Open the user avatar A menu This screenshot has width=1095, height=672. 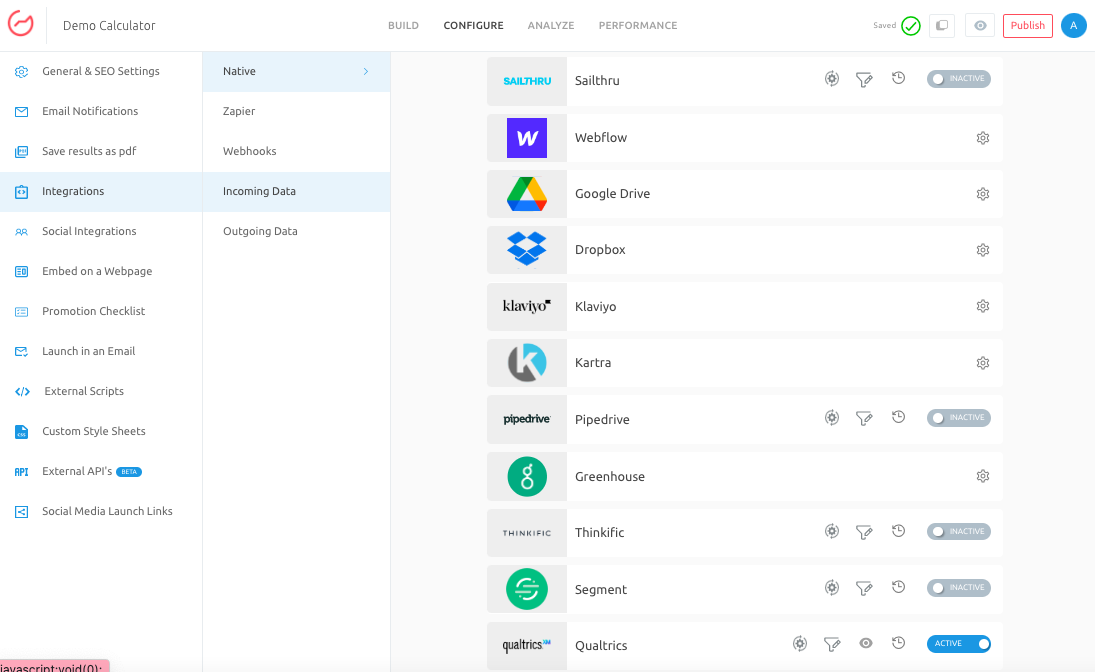(1073, 25)
